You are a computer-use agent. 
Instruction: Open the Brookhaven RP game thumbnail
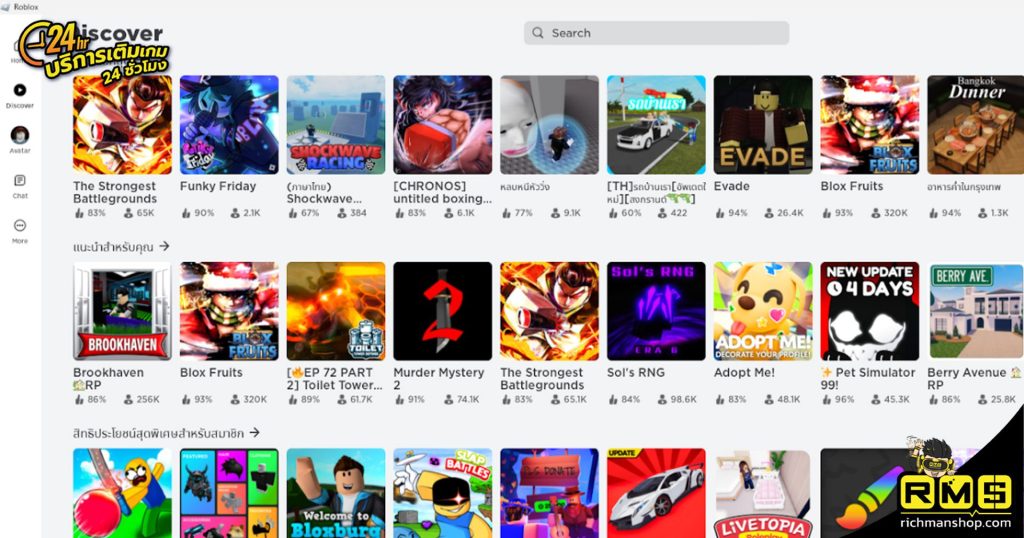click(x=122, y=311)
